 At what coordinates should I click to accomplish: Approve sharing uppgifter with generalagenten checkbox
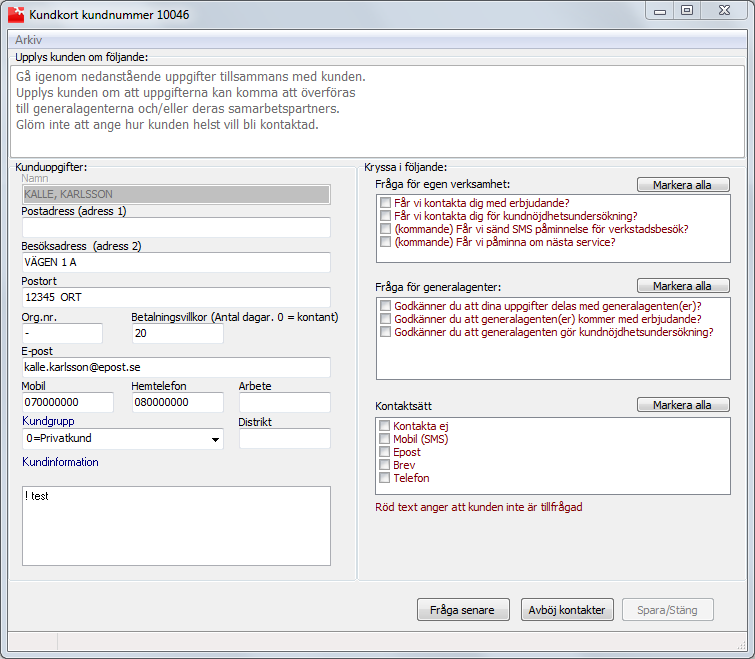click(385, 306)
